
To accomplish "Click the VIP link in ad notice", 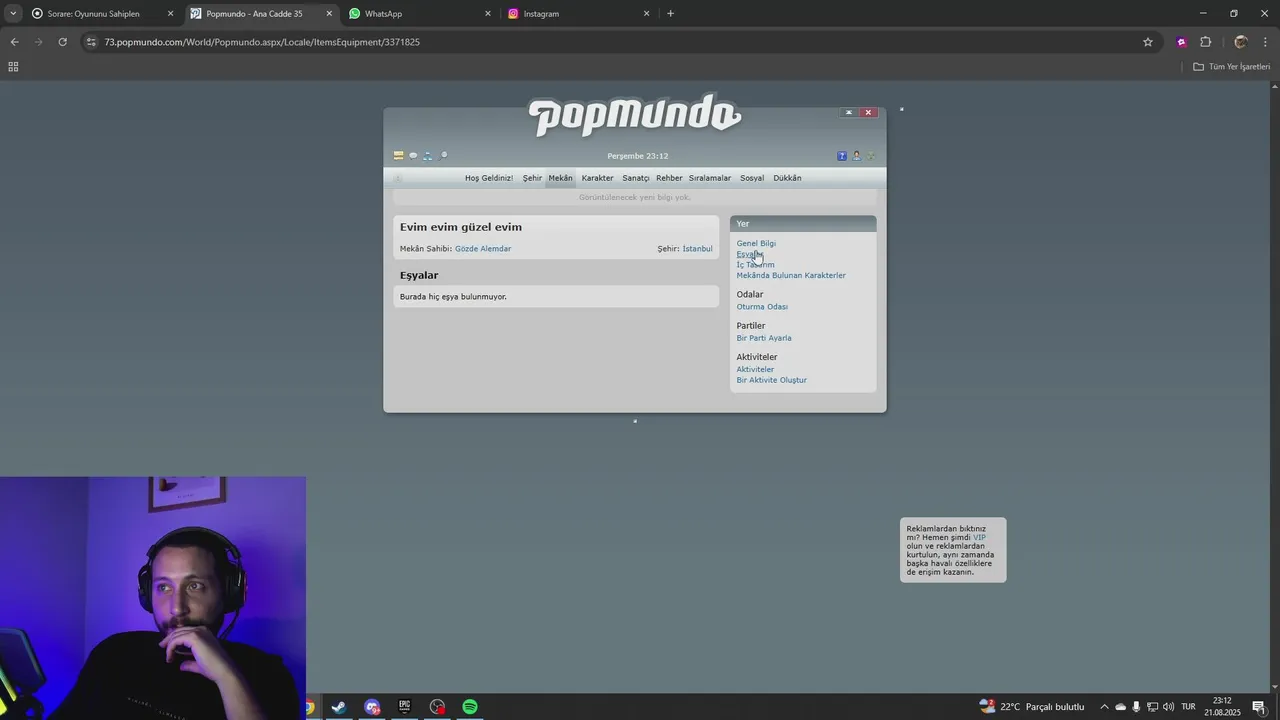I will pos(979,537).
